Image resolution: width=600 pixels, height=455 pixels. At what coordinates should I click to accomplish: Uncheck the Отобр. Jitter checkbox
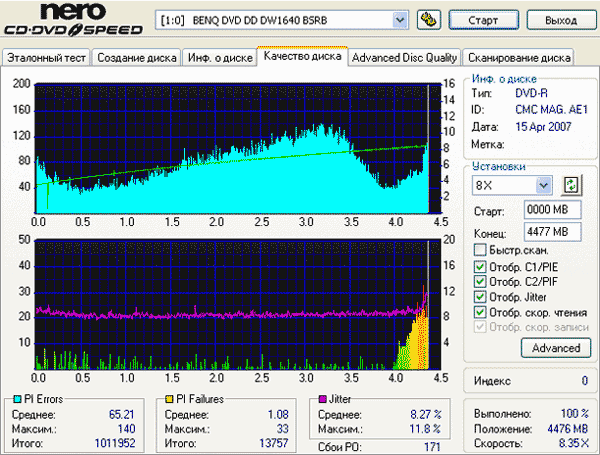pos(480,297)
